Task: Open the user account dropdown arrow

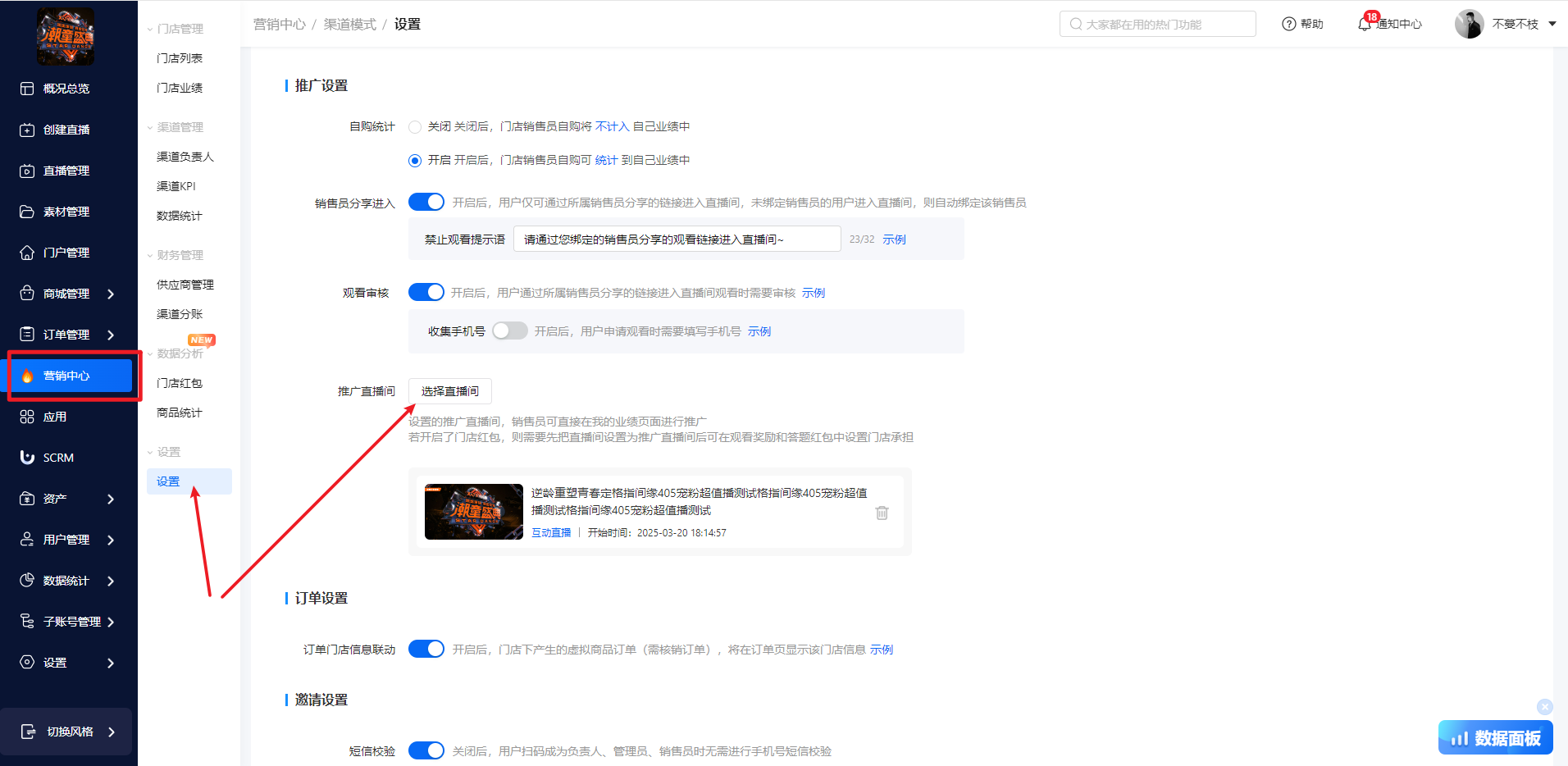Action: click(x=1552, y=25)
